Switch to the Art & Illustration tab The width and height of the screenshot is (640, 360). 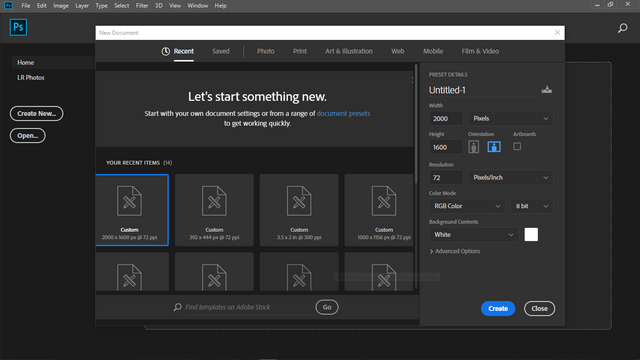click(x=349, y=51)
